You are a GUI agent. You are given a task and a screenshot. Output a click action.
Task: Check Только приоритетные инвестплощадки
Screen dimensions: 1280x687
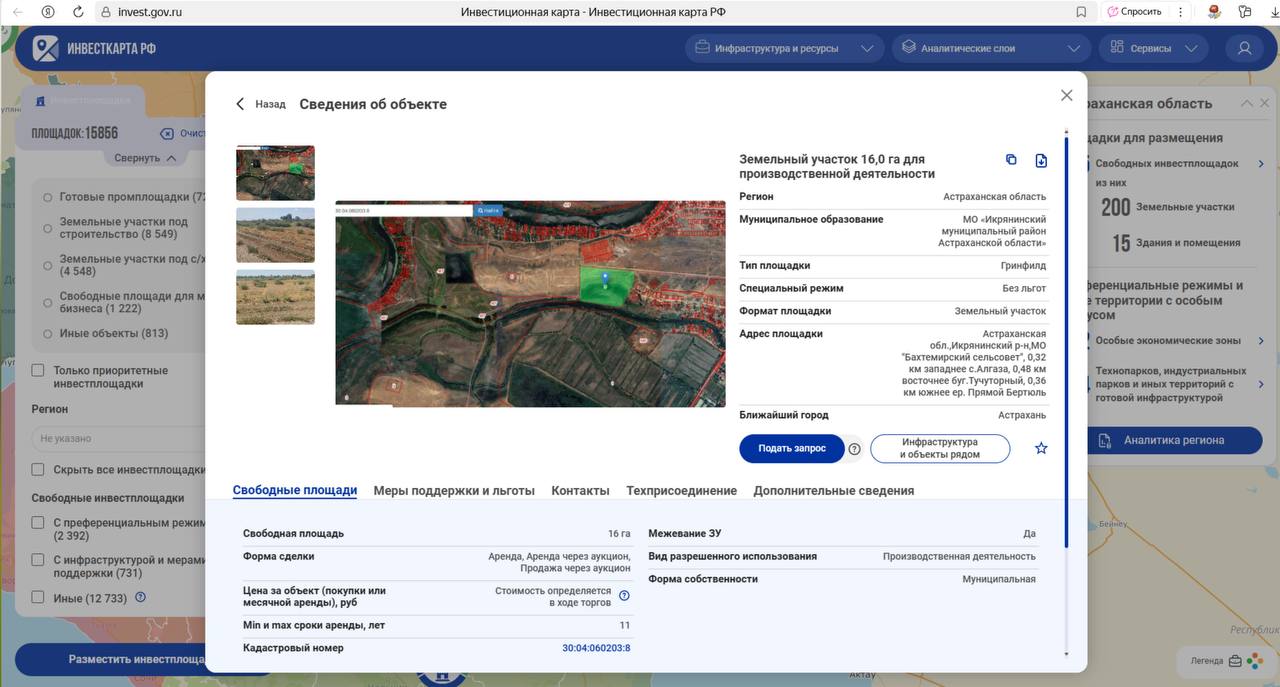[38, 371]
